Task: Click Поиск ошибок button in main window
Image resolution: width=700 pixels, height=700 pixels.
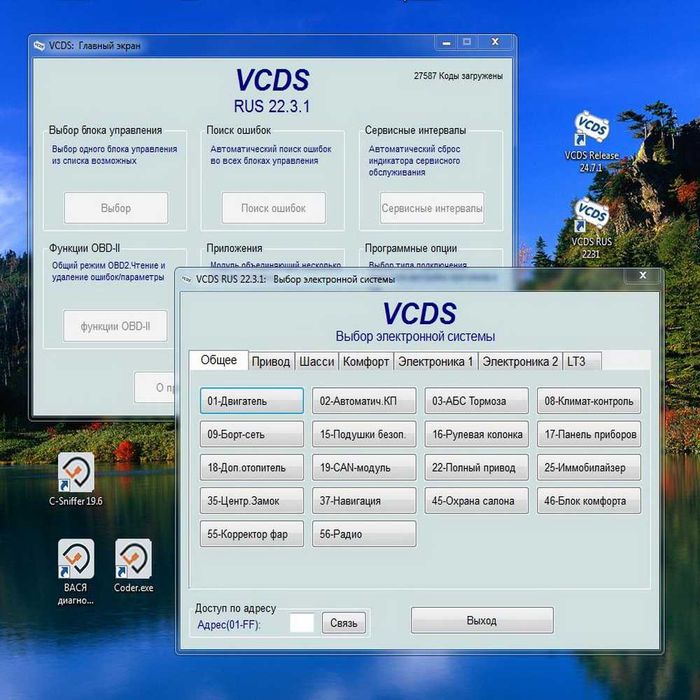Action: click(x=274, y=208)
